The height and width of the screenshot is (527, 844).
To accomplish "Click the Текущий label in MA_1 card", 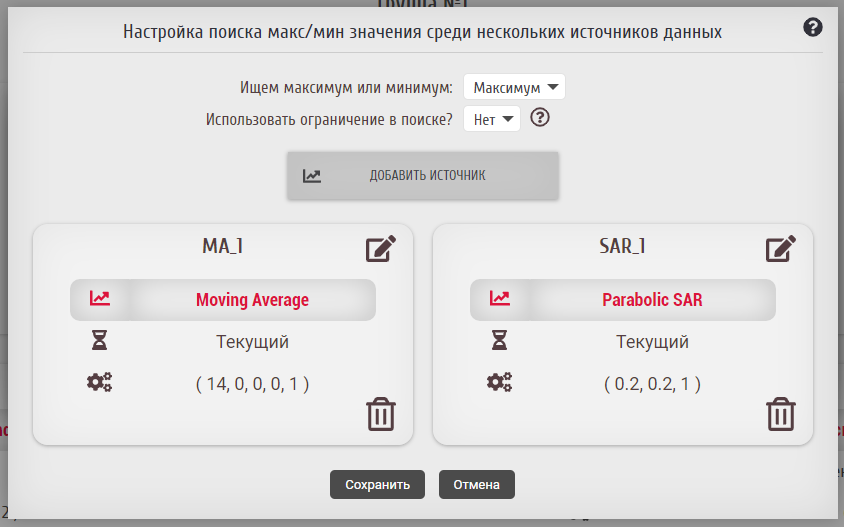I will coord(252,342).
